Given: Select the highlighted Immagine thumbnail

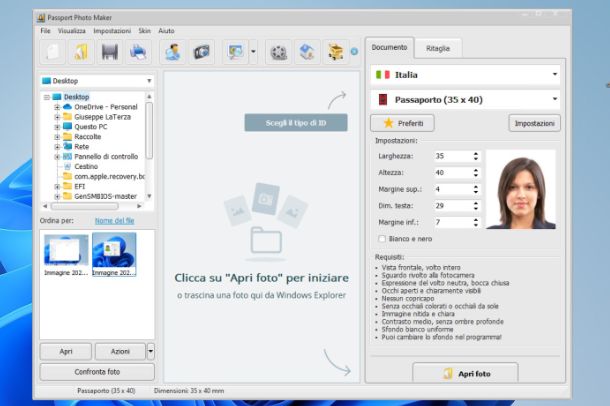Looking at the screenshot, I should 114,254.
